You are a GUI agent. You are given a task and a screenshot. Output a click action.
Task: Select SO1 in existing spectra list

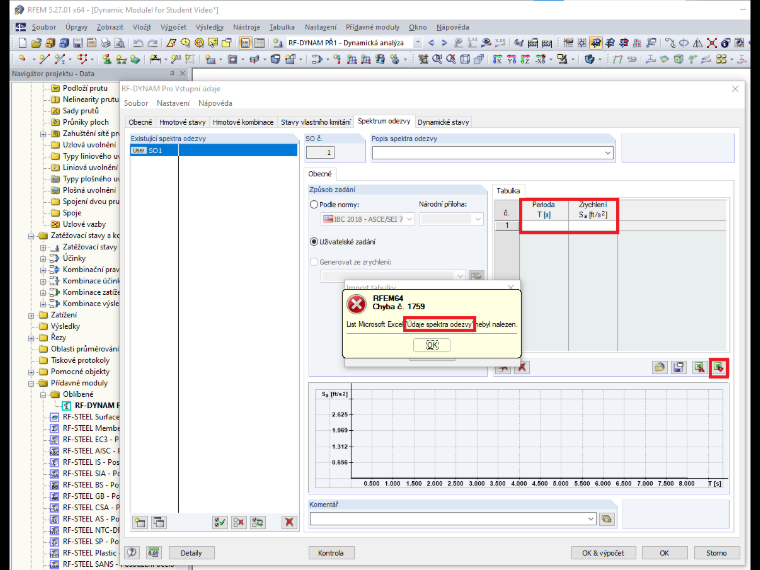[x=214, y=151]
